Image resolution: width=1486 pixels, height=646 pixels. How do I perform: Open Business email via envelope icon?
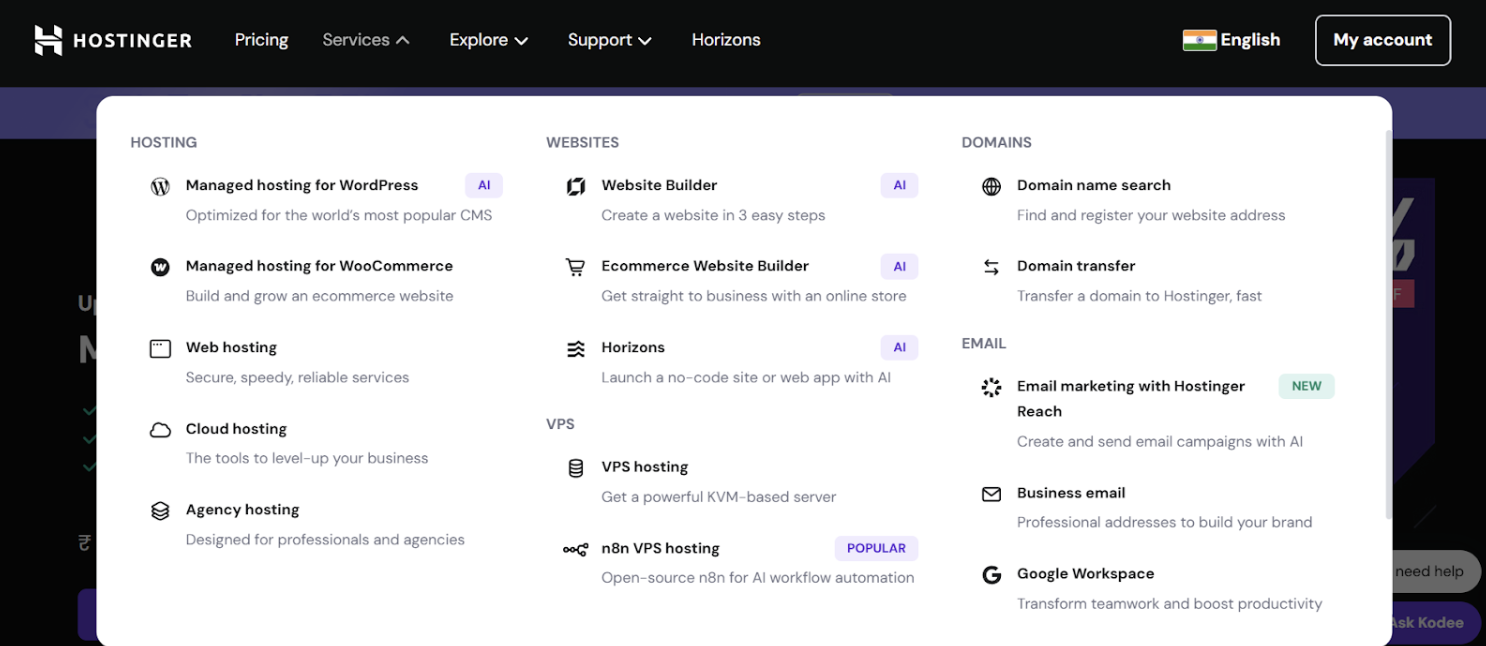click(991, 493)
